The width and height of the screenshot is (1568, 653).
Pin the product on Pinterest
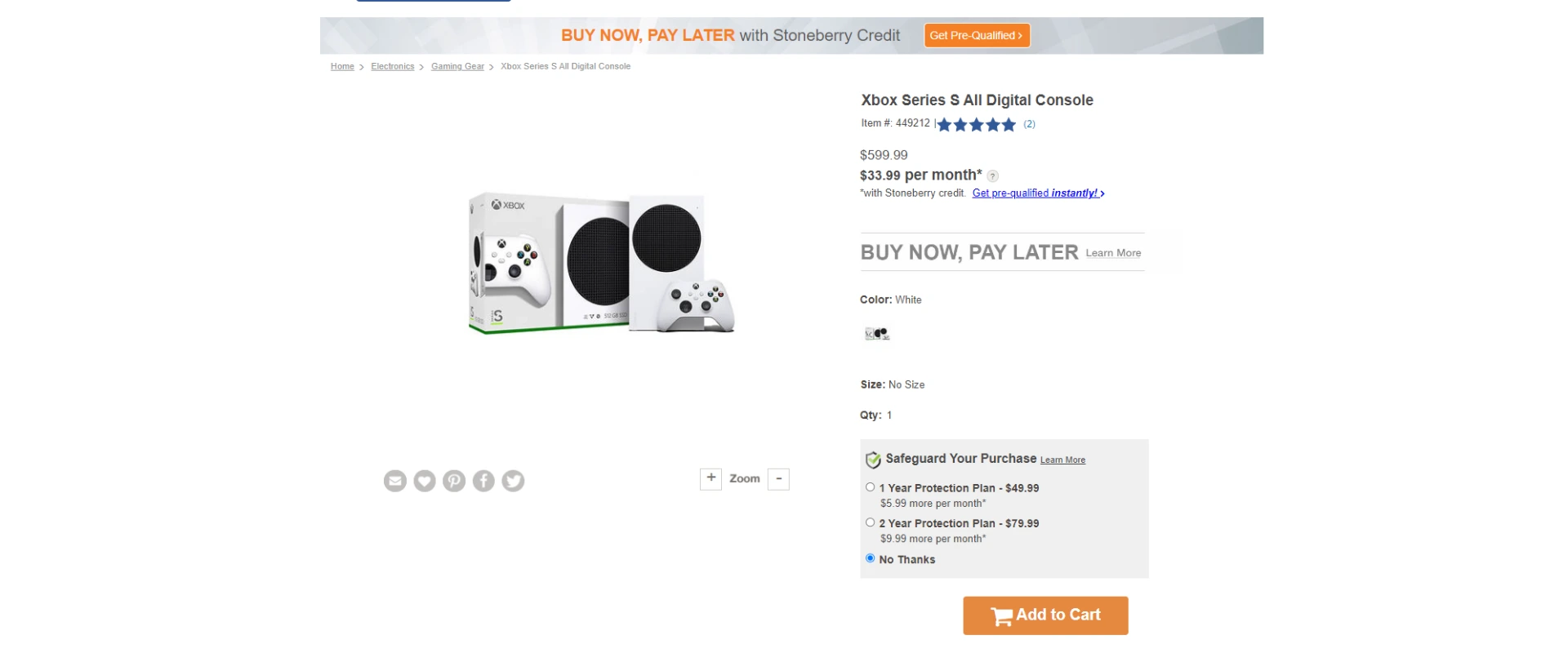pyautogui.click(x=454, y=481)
